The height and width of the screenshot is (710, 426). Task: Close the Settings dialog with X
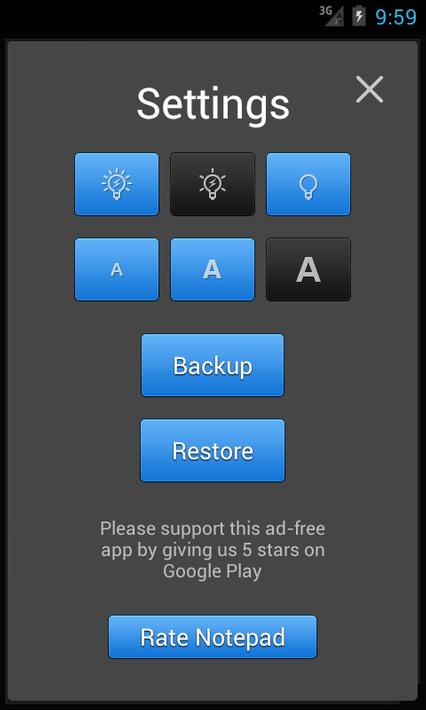click(369, 89)
